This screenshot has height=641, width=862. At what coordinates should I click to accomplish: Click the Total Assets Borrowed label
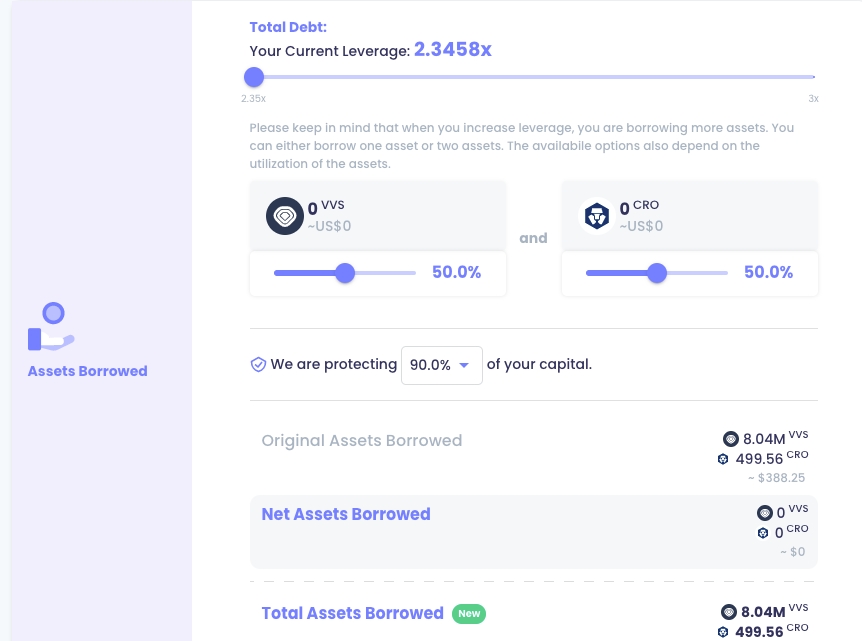point(352,613)
